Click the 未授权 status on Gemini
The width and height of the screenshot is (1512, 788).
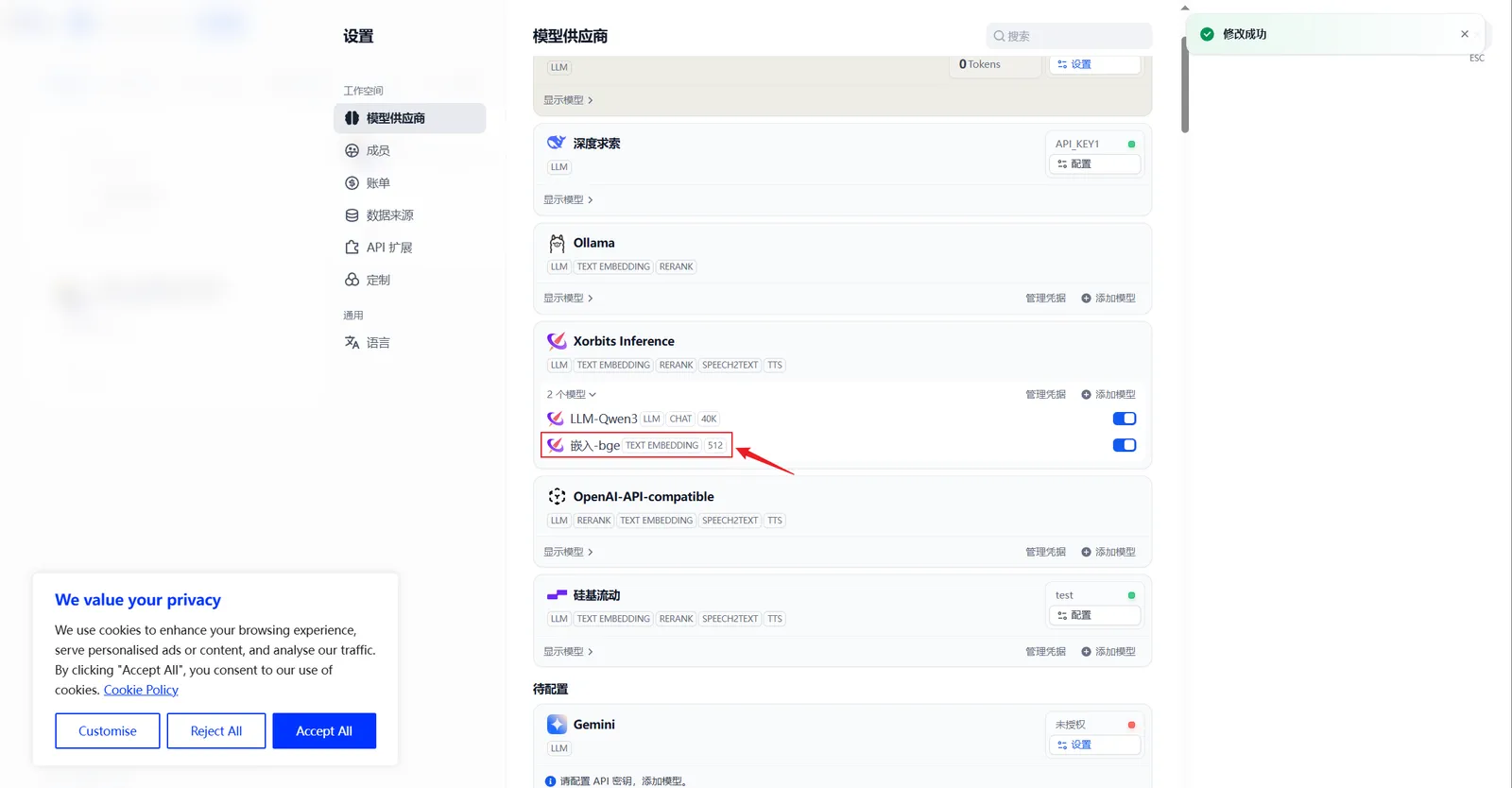coord(1071,725)
